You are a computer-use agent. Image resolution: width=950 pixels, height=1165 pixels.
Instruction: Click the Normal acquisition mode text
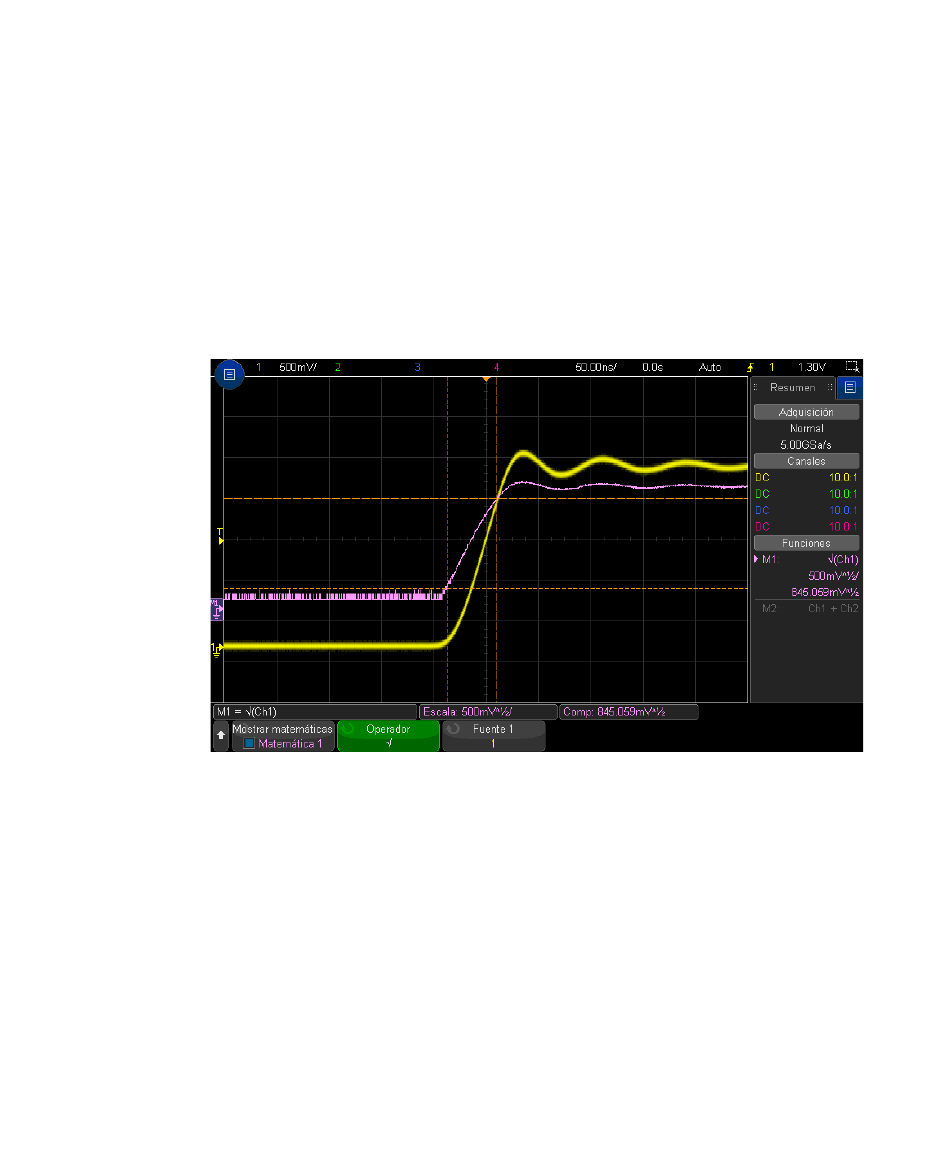click(807, 428)
